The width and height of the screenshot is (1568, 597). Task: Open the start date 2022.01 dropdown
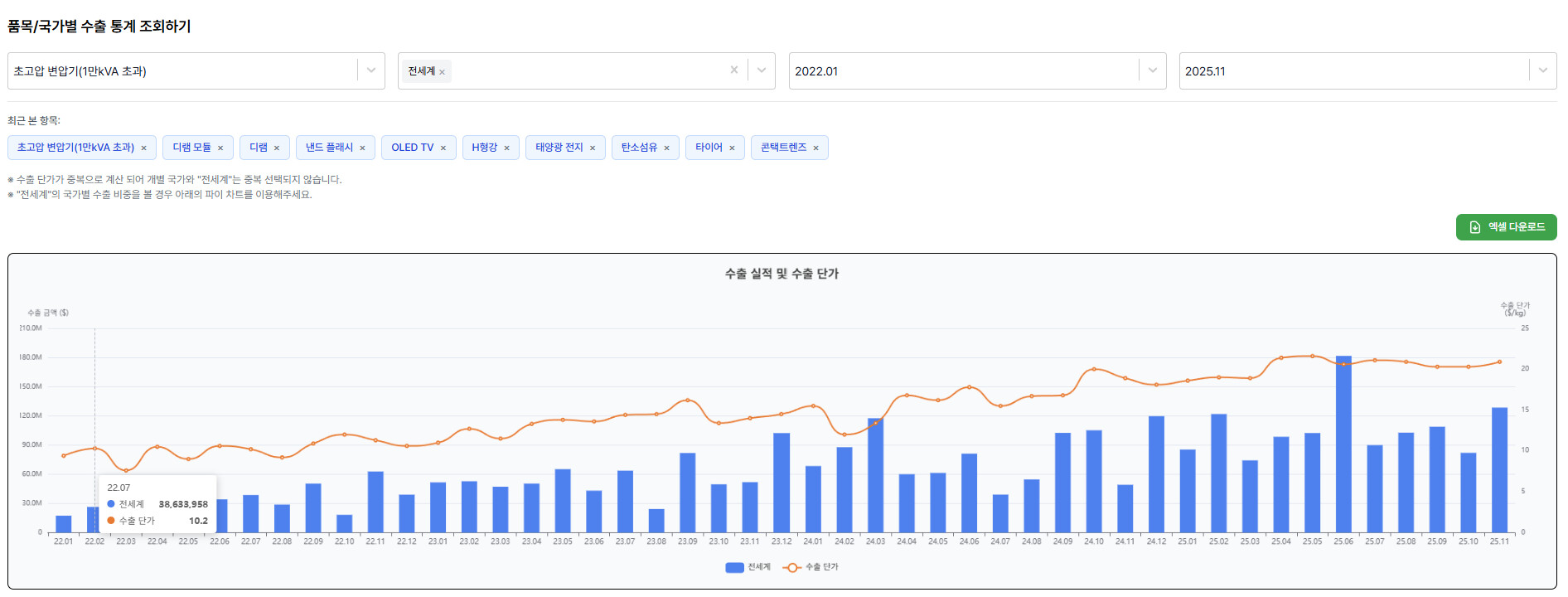point(1152,70)
